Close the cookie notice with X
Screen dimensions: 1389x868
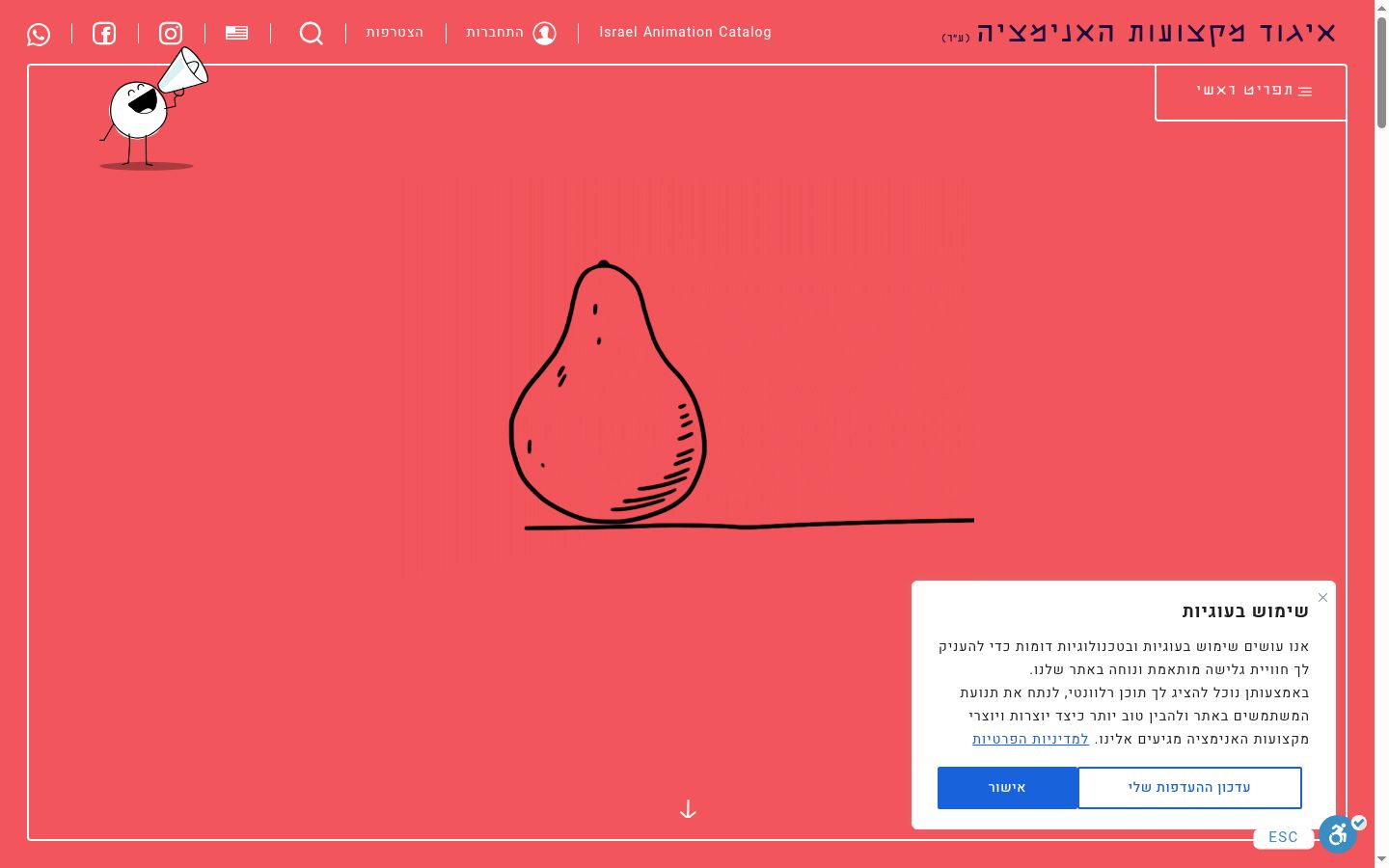coord(1322,598)
